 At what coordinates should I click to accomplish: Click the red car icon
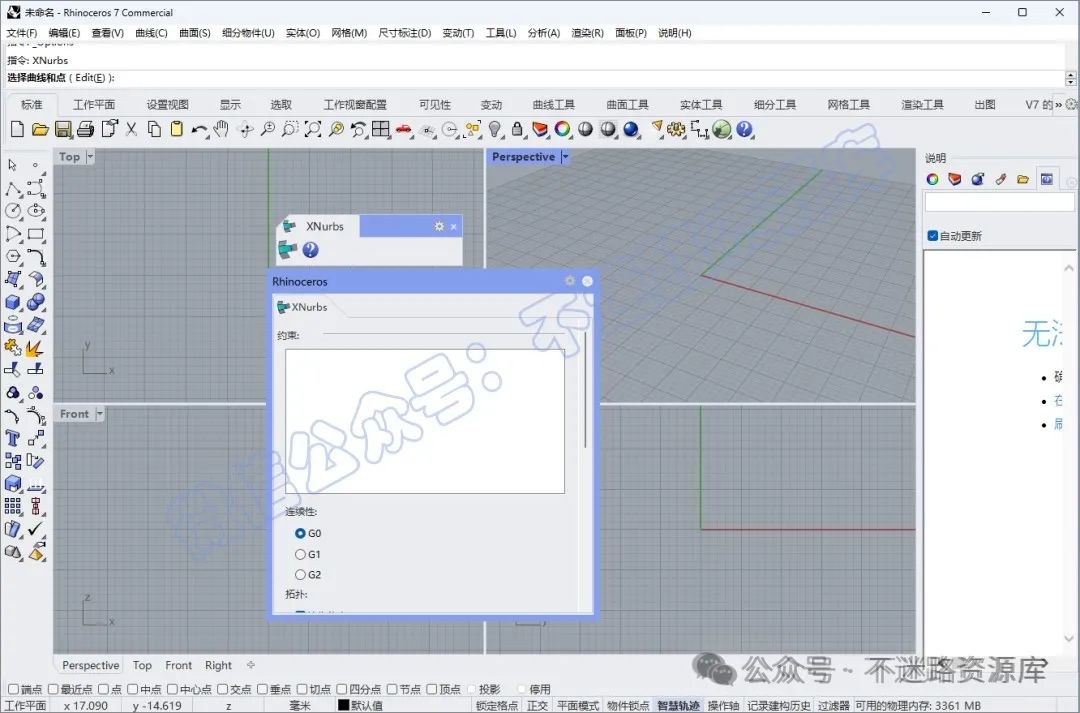pyautogui.click(x=404, y=129)
